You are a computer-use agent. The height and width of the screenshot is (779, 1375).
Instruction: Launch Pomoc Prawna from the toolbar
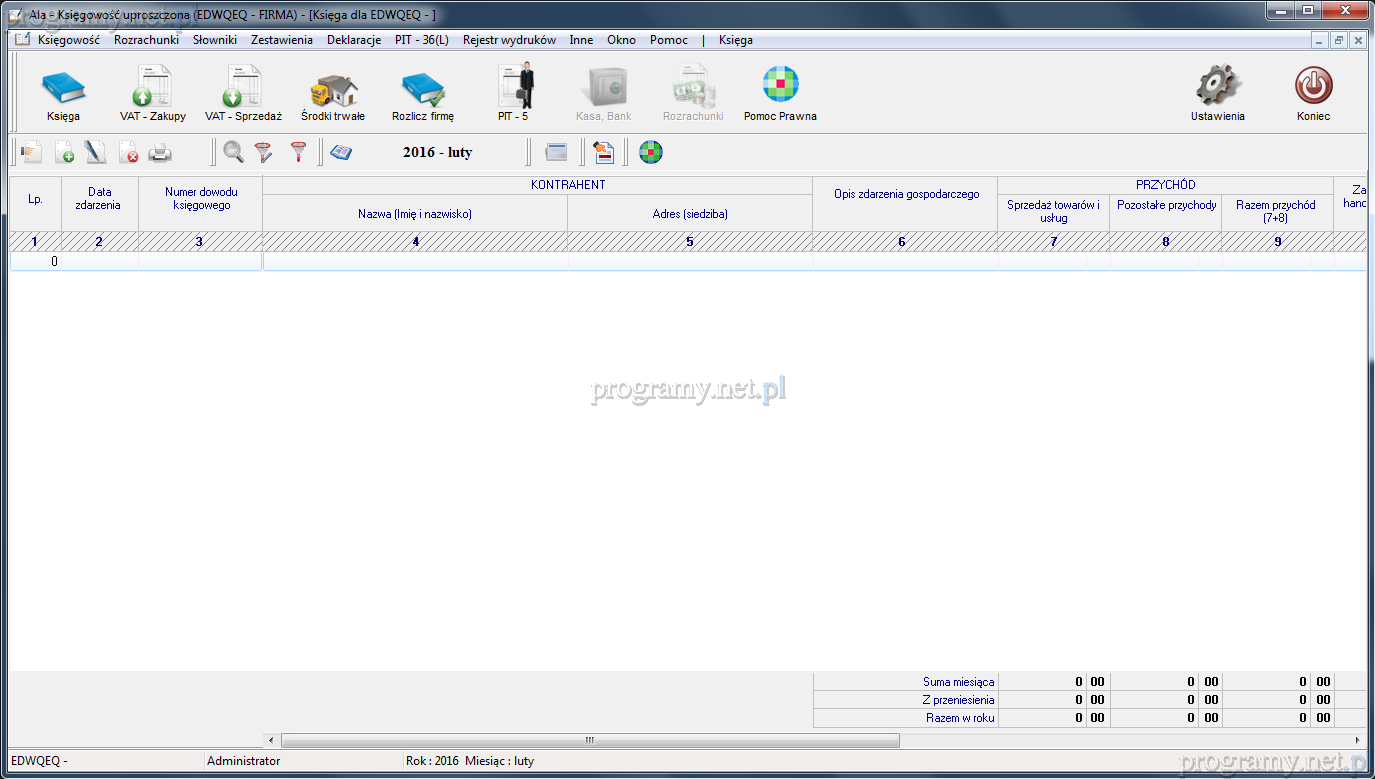(780, 93)
